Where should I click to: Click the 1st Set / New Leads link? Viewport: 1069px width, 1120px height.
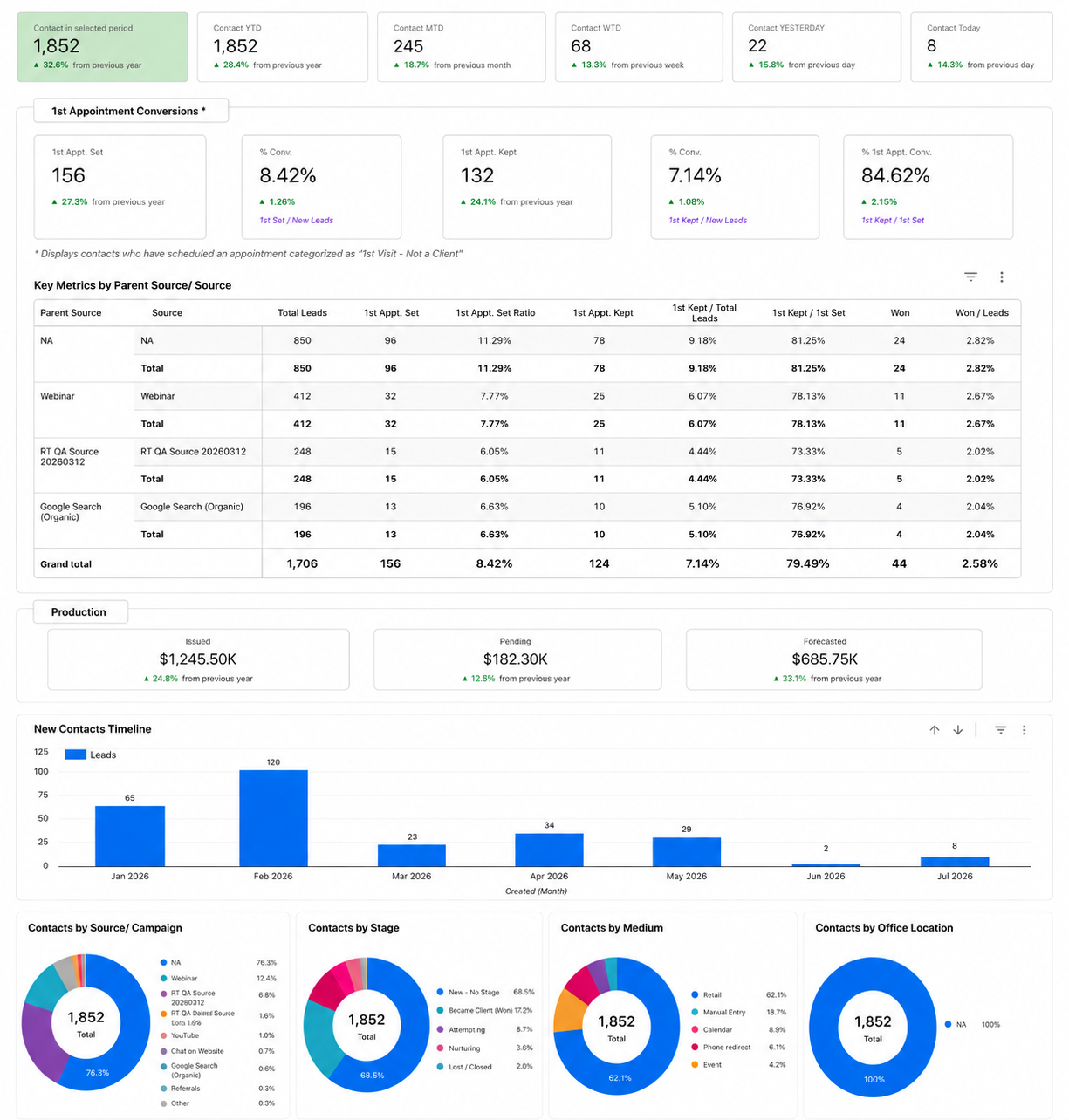coord(296,220)
